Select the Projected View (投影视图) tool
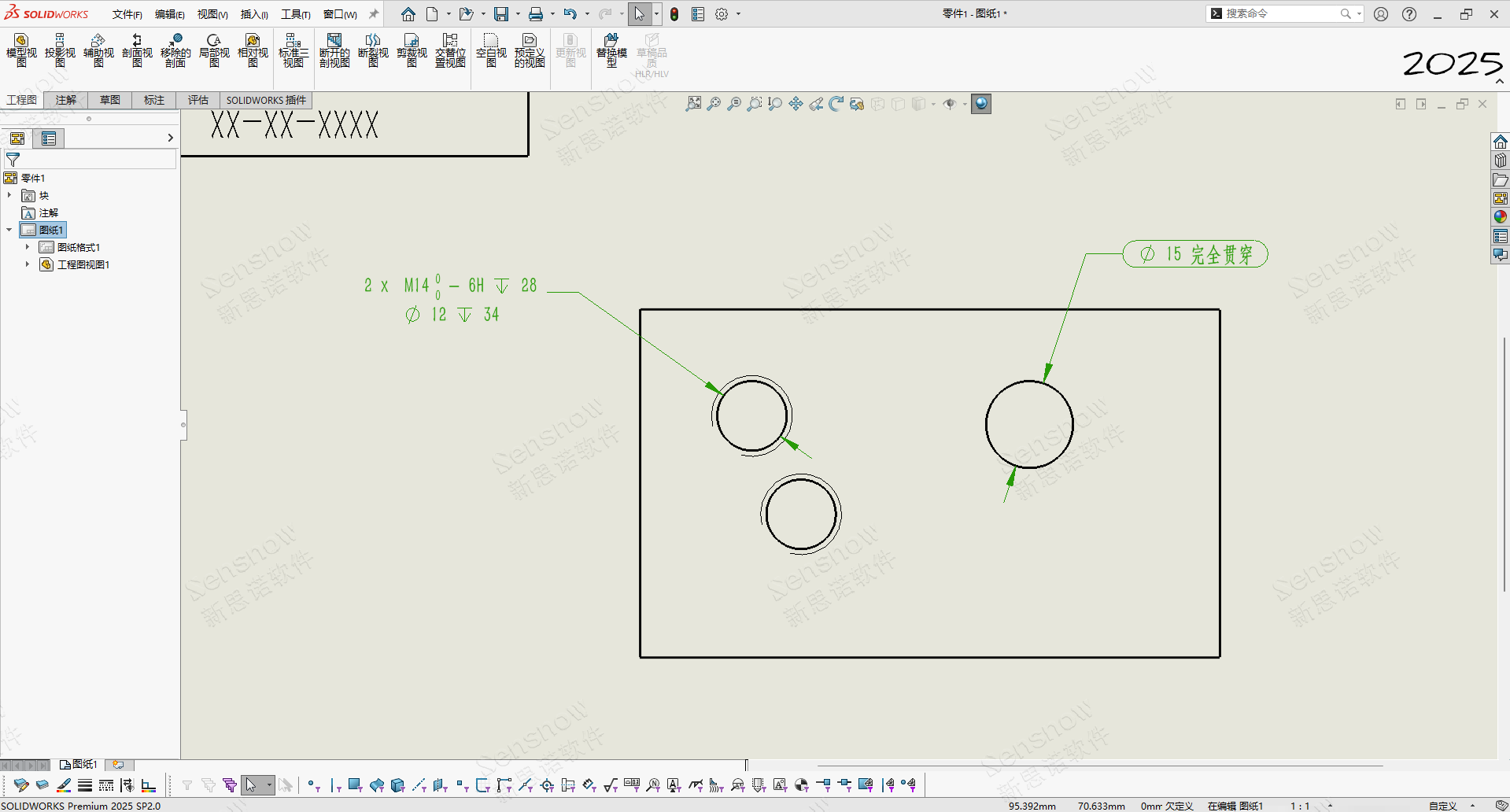This screenshot has width=1510, height=812. (x=60, y=50)
